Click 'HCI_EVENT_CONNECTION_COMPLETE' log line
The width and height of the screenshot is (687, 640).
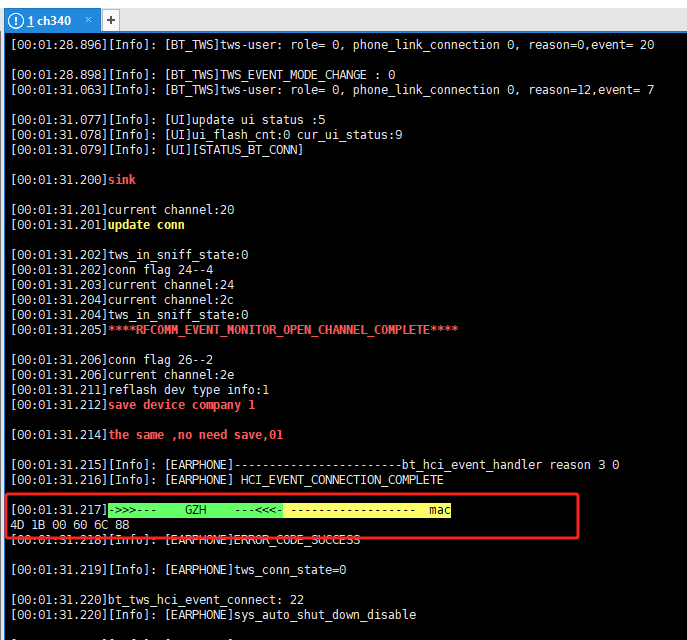coord(227,480)
